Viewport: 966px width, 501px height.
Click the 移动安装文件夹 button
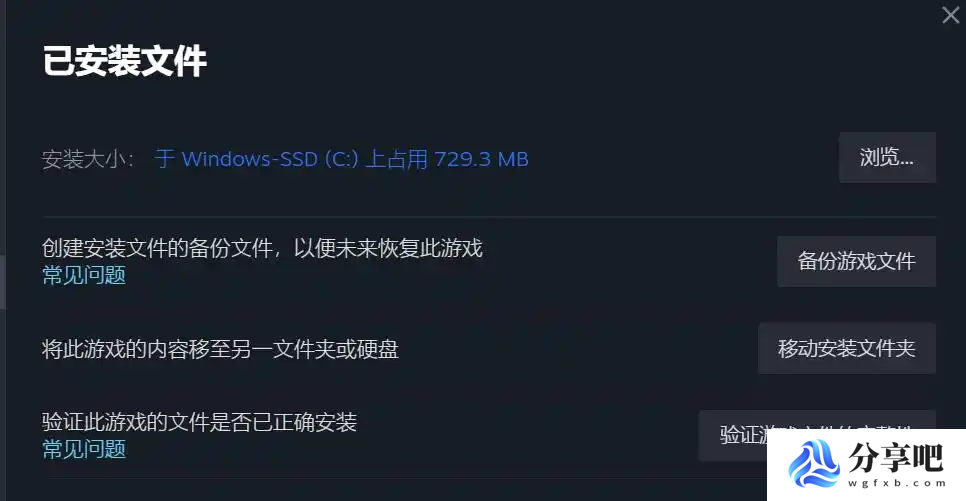click(847, 348)
